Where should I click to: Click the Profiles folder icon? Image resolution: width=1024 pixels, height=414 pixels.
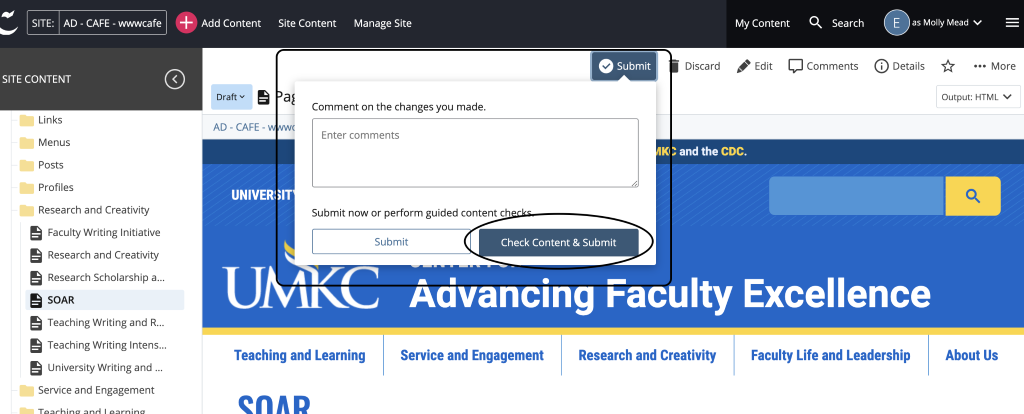click(27, 188)
